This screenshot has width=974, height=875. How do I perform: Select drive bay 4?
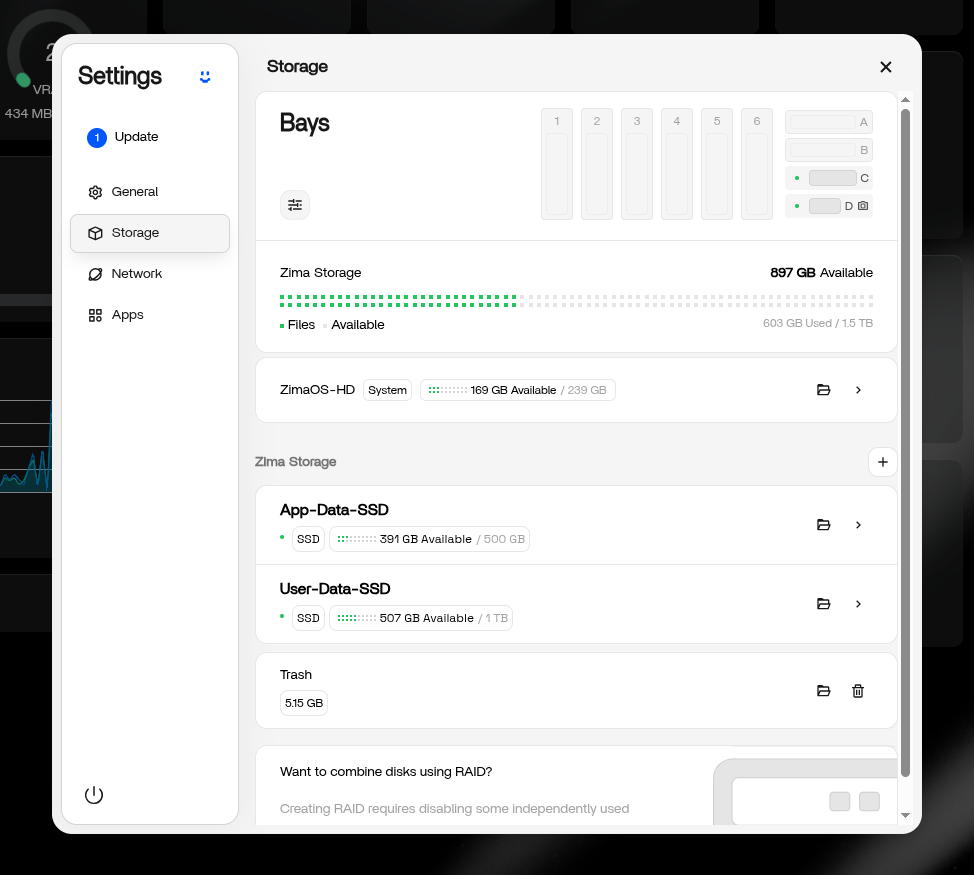(676, 164)
